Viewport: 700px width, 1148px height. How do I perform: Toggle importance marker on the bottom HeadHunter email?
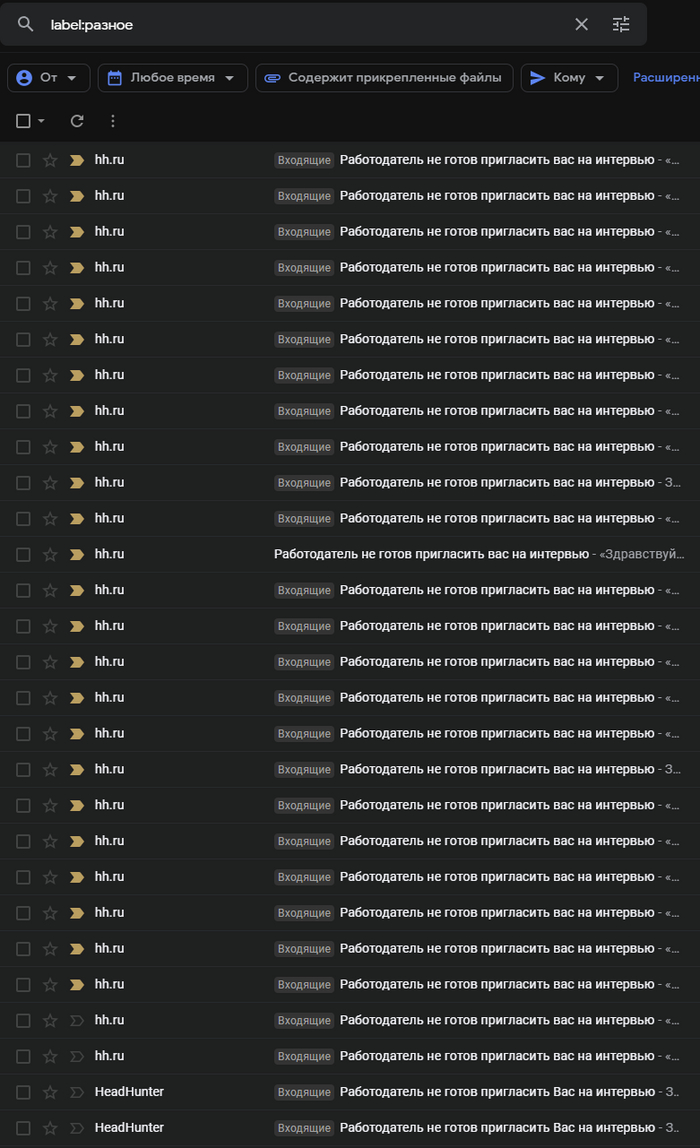pos(77,1128)
